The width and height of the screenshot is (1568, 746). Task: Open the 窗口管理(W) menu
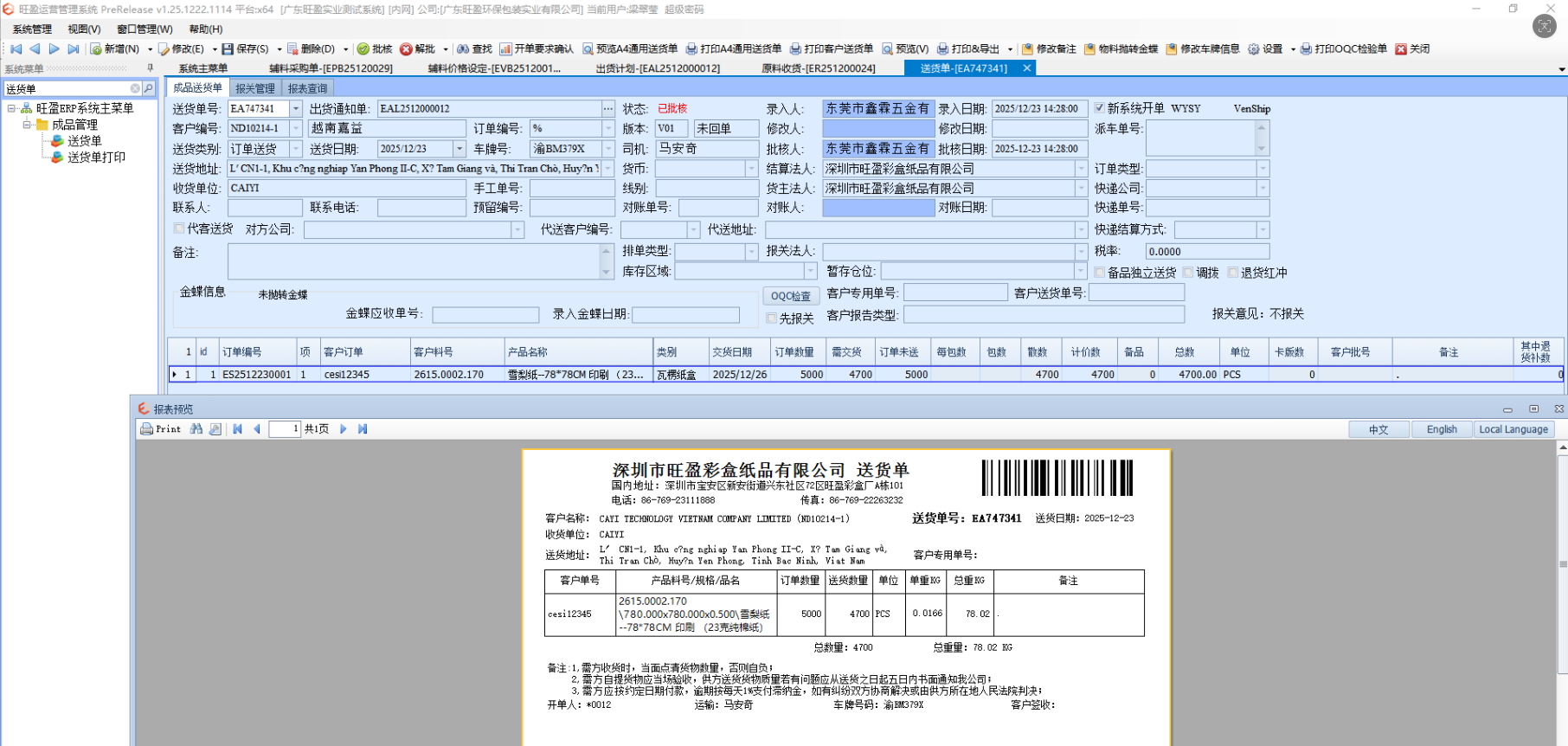pos(145,29)
